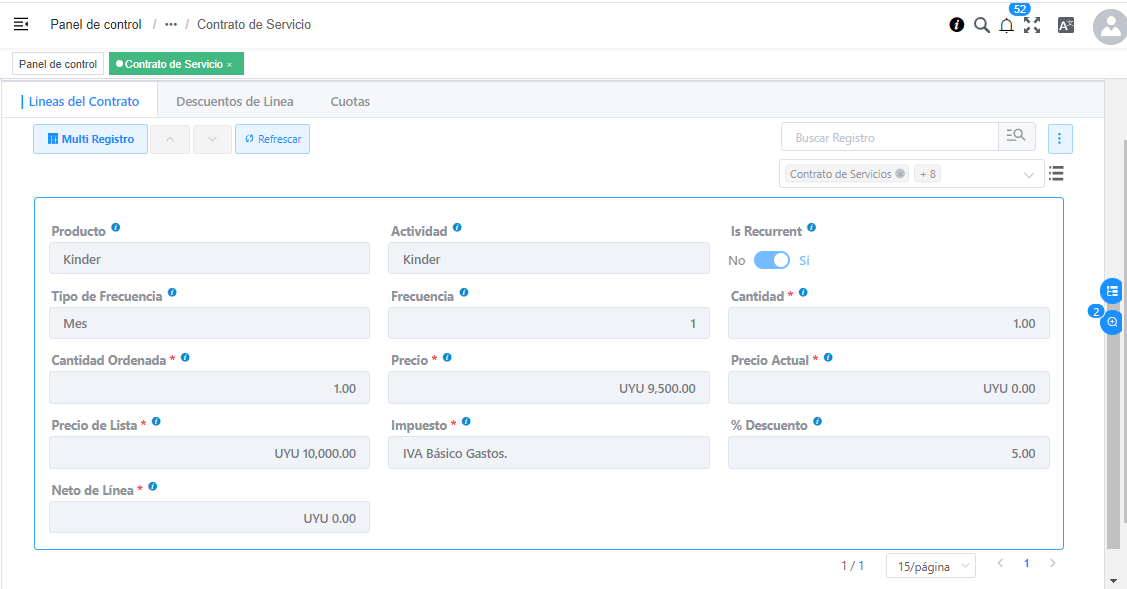Remove the Contrato de Servicios filter tag
Screen dimensions: 1127x589
pos(900,174)
